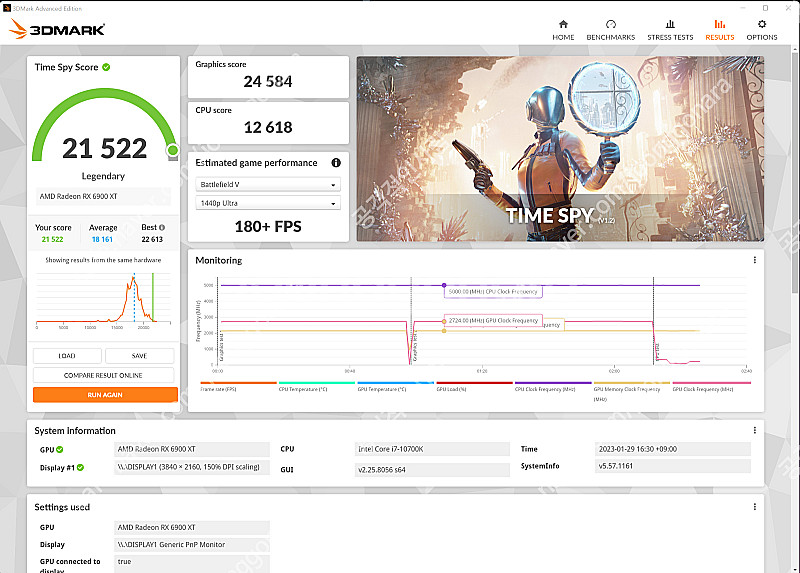Click the GPU clock frequency point on chart
The width and height of the screenshot is (800, 573).
click(444, 321)
